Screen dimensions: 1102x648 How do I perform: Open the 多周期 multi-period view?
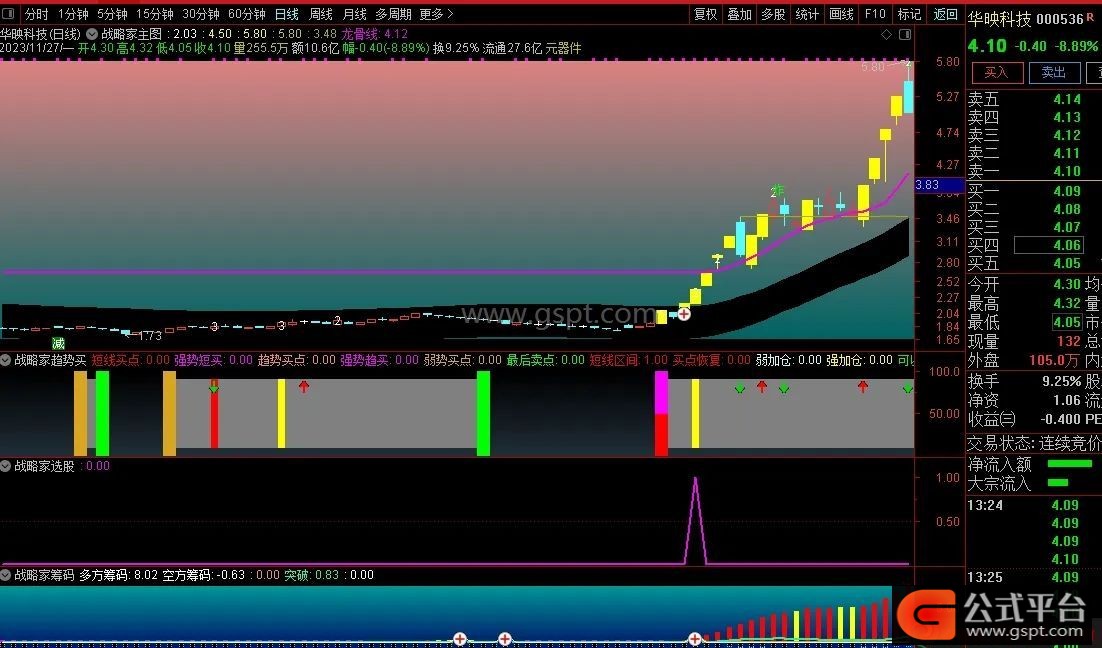pyautogui.click(x=394, y=14)
